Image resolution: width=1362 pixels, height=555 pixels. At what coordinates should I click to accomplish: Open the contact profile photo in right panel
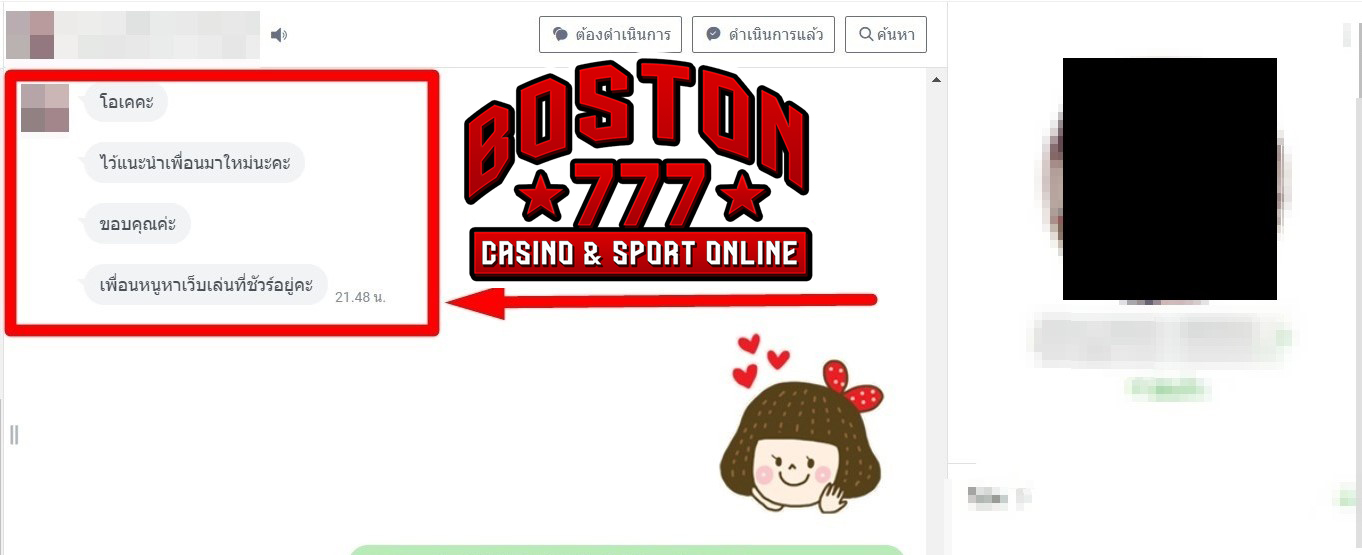pos(1170,179)
